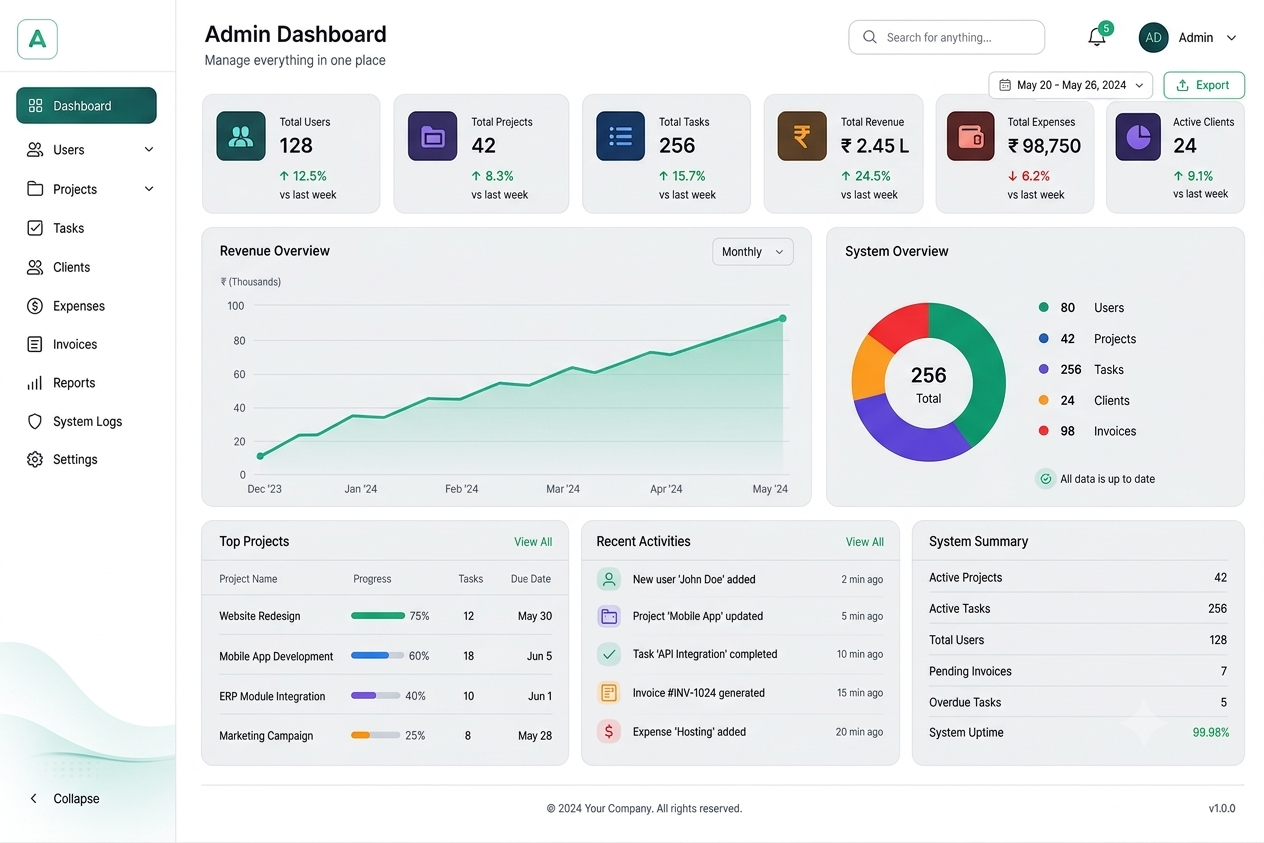The image size is (1264, 843).
Task: Click the purple Tasks legend dot
Action: point(1044,369)
